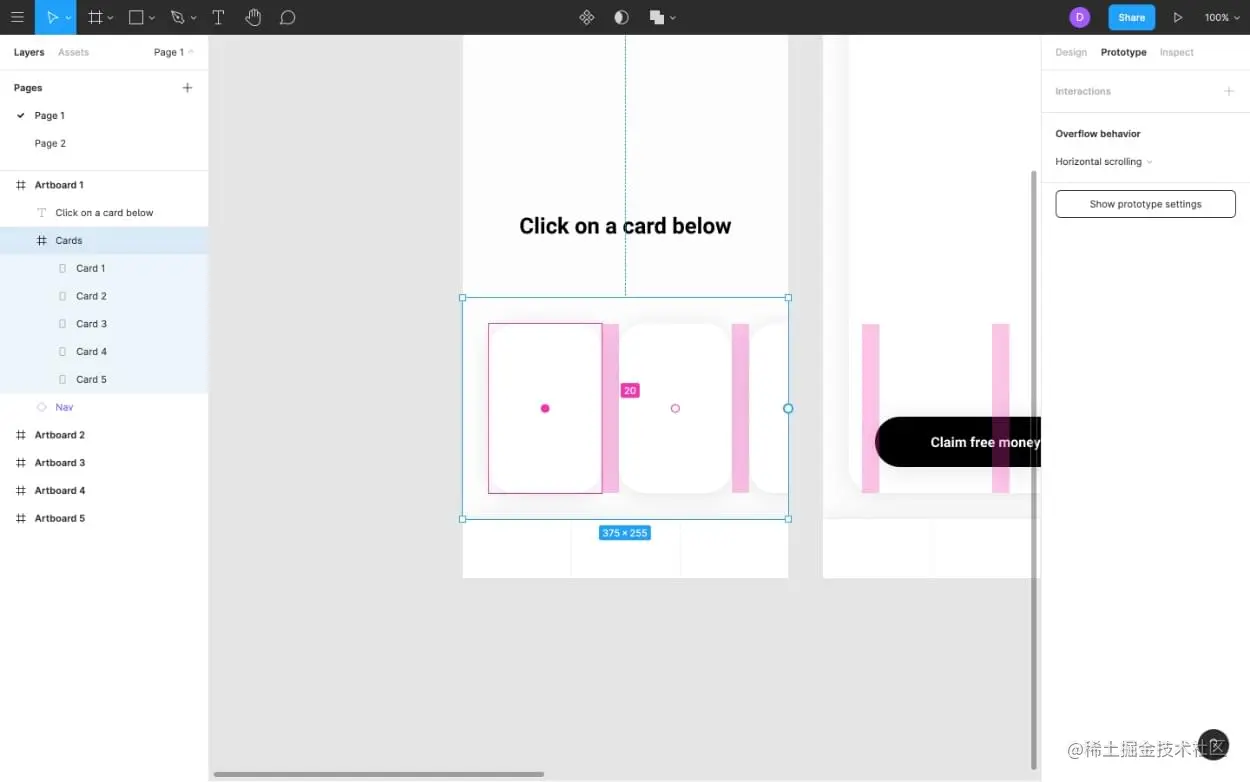
Task: Select the Pen tool
Action: click(x=177, y=17)
